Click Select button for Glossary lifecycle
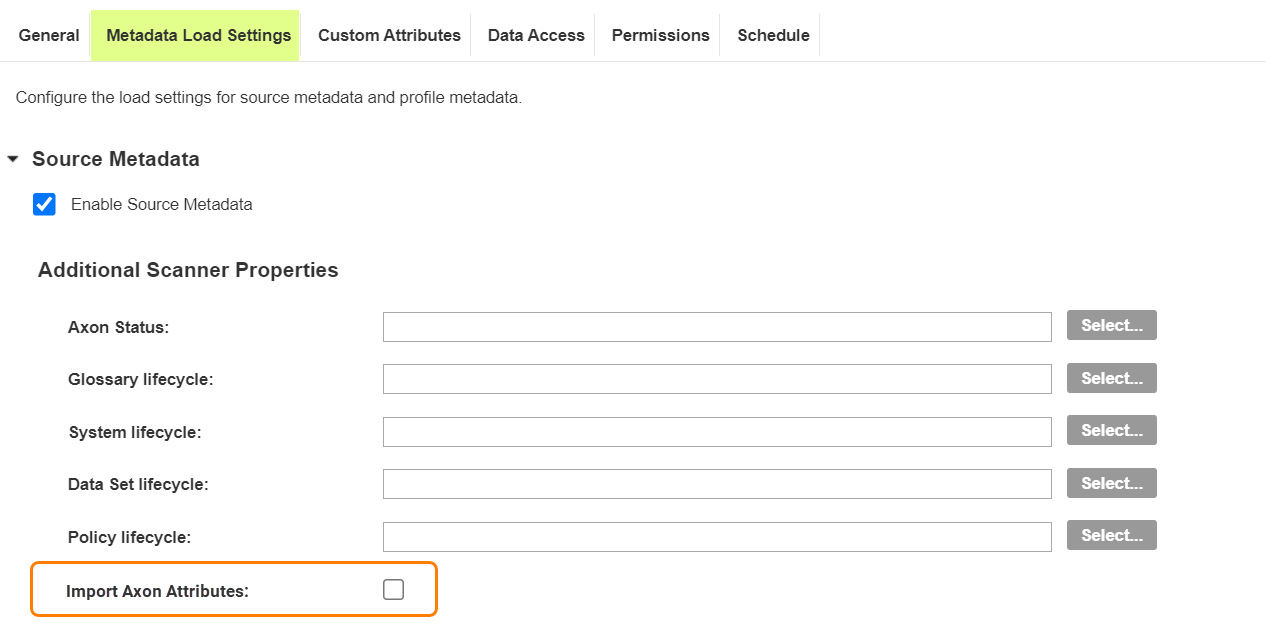This screenshot has width=1266, height=630. 1112,378
